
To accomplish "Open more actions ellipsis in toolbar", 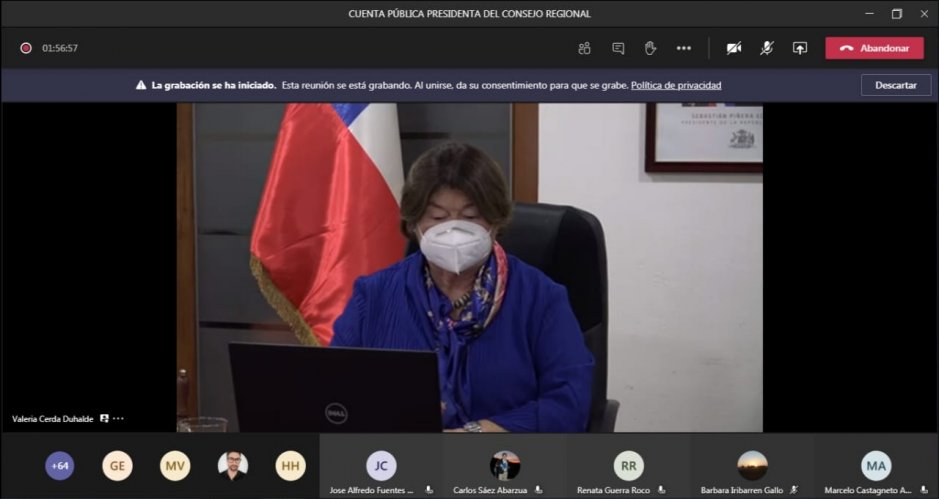I will click(x=684, y=48).
